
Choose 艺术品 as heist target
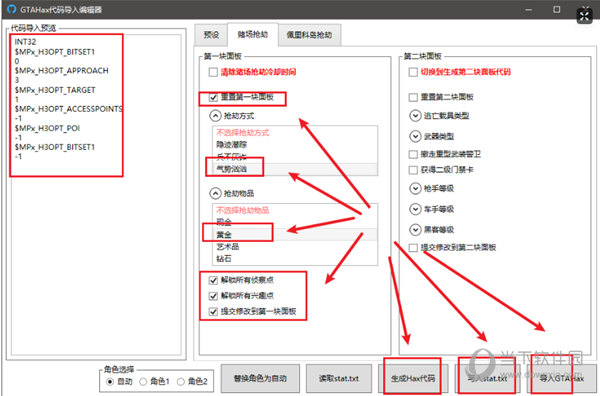coord(295,246)
